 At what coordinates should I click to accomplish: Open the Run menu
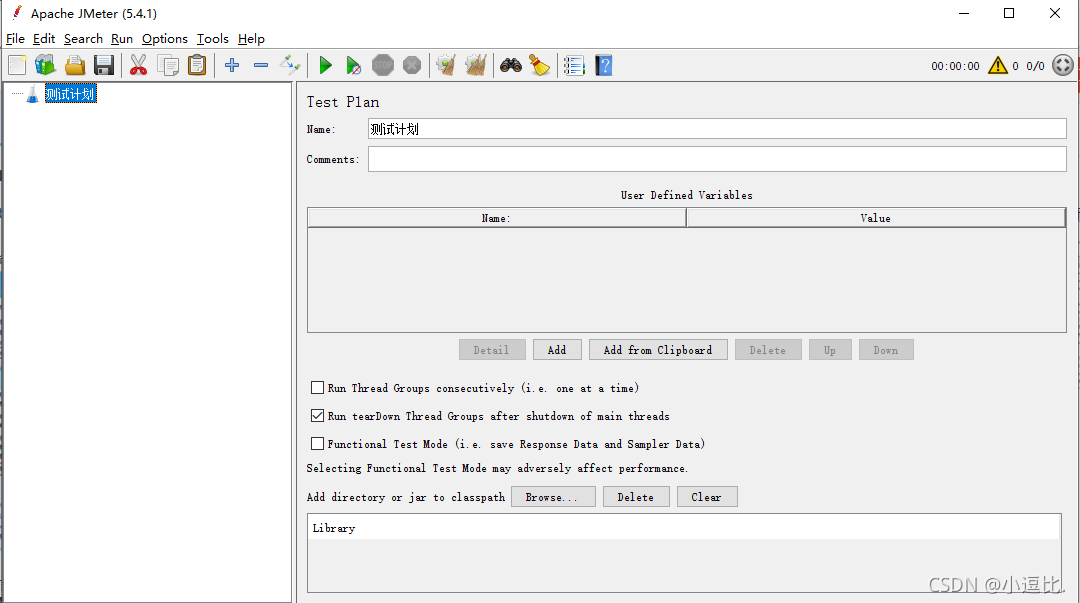pos(122,39)
